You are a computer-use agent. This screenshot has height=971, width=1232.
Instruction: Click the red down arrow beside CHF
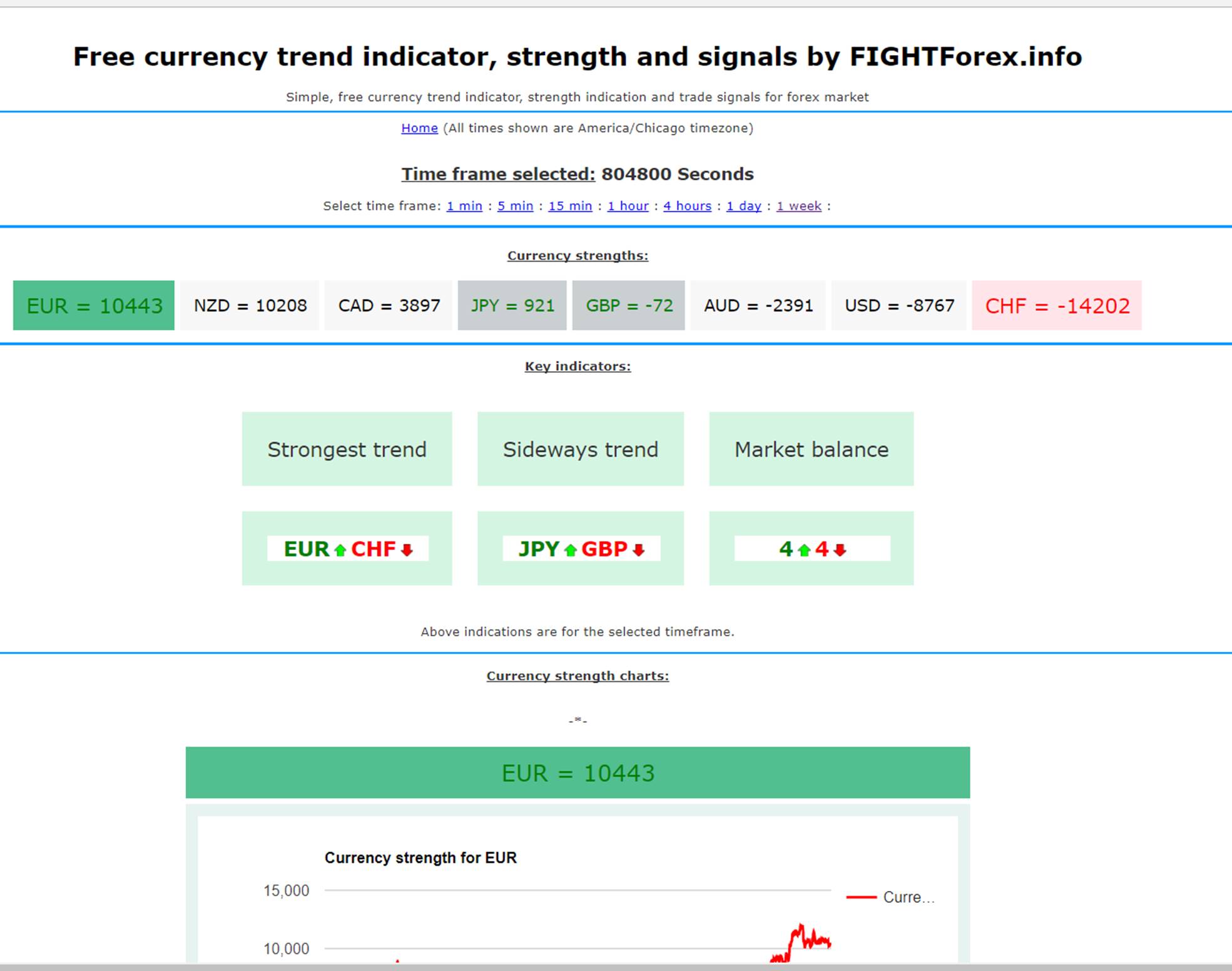point(407,550)
